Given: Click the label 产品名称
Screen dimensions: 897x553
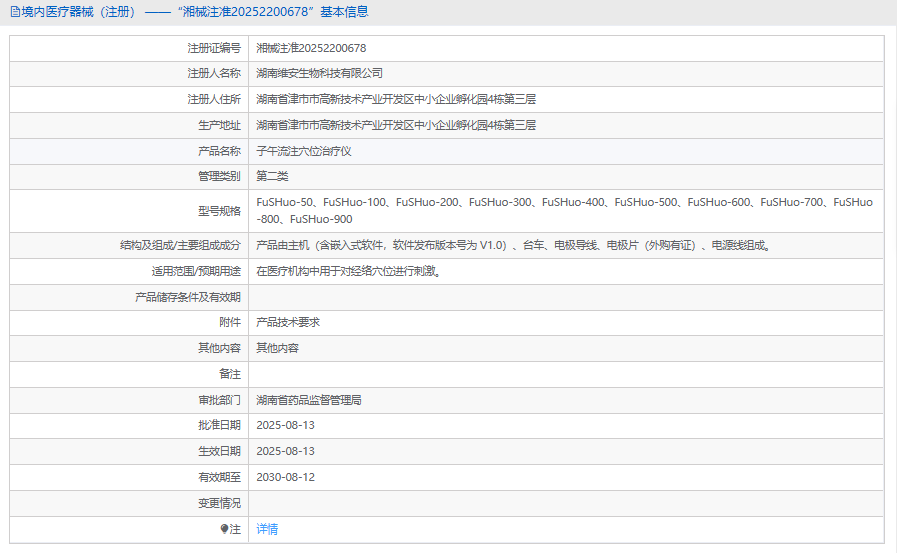Looking at the screenshot, I should point(220,151).
